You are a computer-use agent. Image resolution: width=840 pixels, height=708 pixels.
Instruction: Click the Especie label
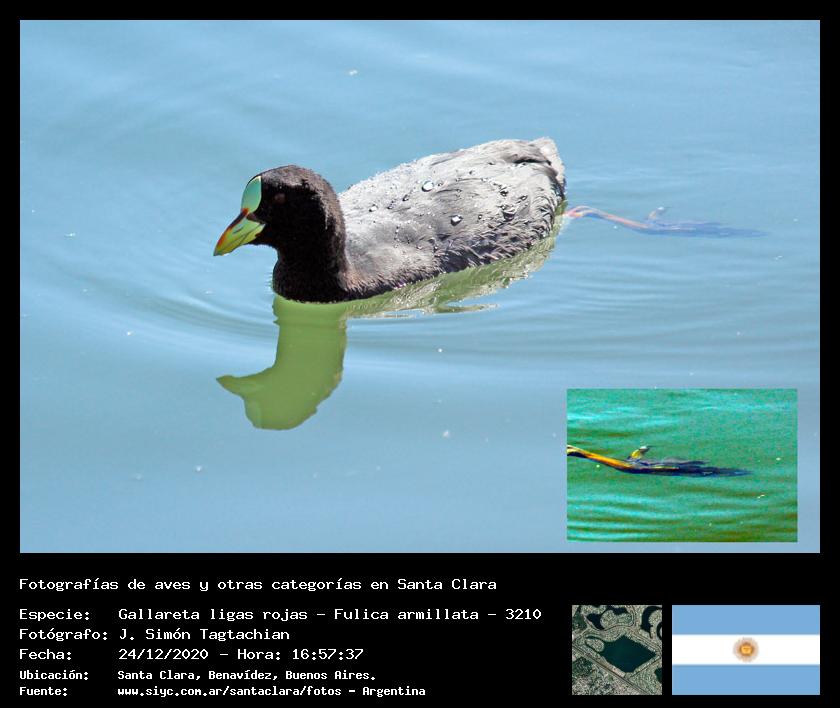pos(54,614)
